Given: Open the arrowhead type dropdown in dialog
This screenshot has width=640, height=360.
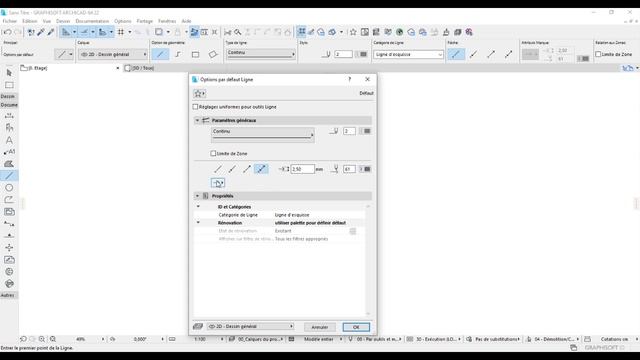Looking at the screenshot, I should pos(218,183).
